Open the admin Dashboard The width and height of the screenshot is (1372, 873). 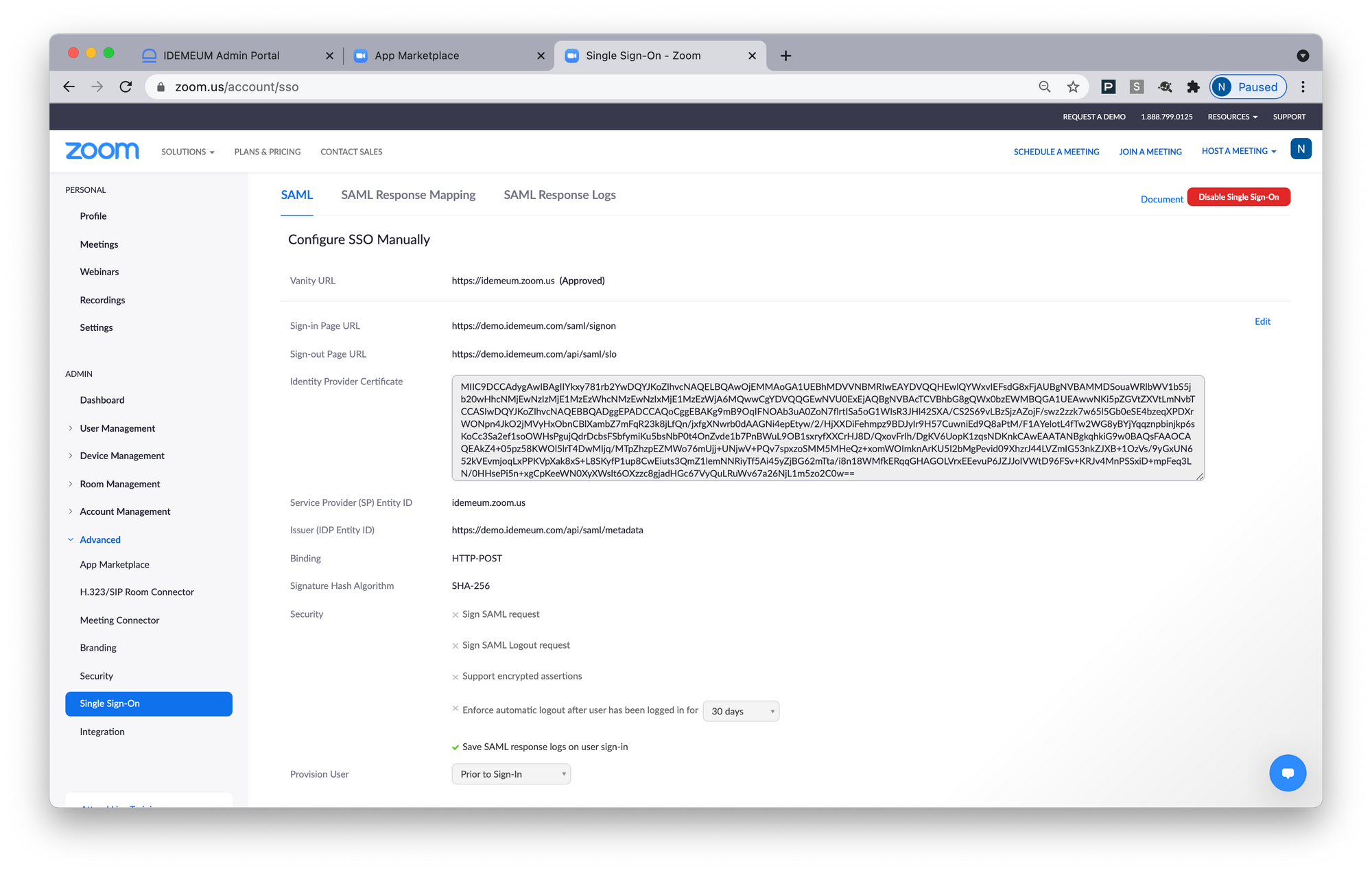pos(102,400)
